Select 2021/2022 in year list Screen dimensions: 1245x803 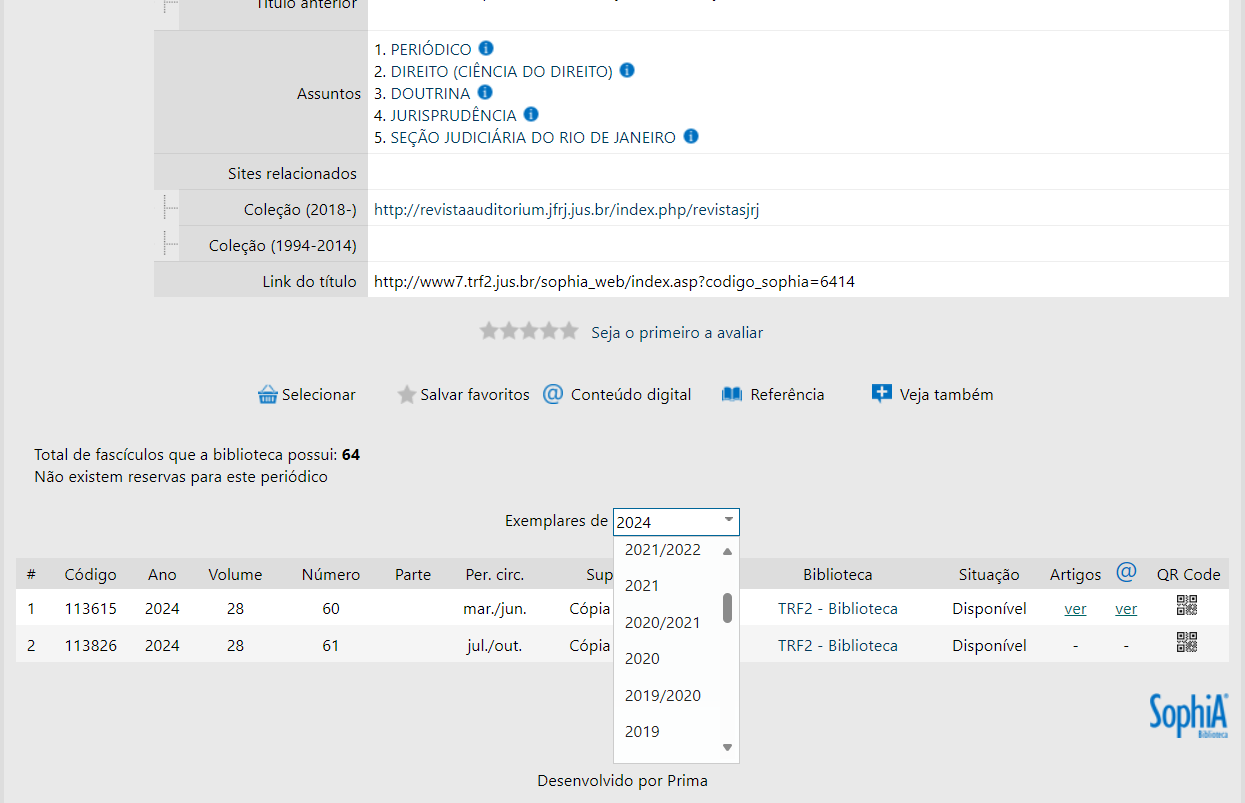663,550
